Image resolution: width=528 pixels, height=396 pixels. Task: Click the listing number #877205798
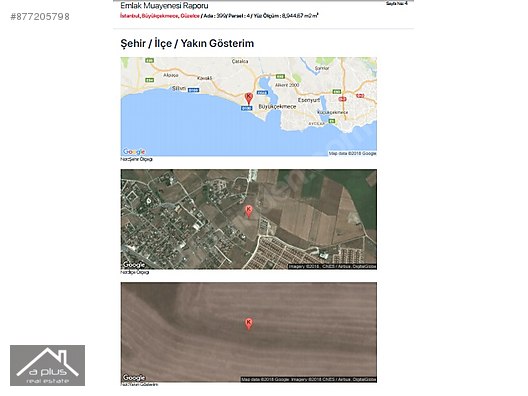(x=40, y=16)
